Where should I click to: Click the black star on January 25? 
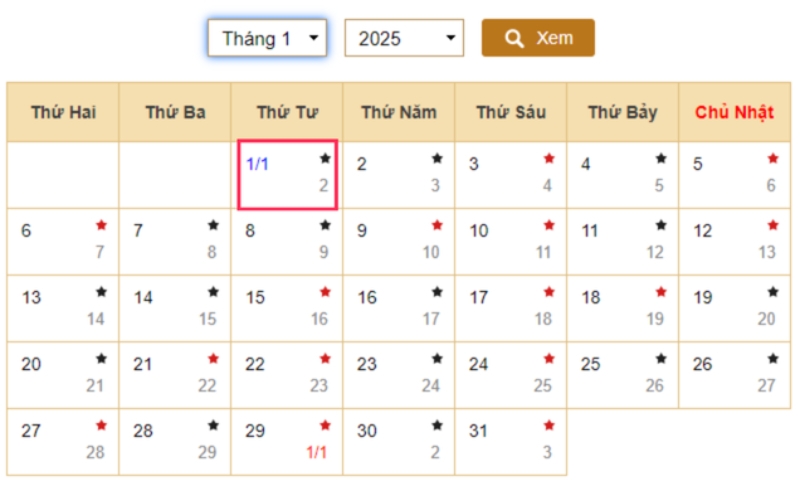661,359
